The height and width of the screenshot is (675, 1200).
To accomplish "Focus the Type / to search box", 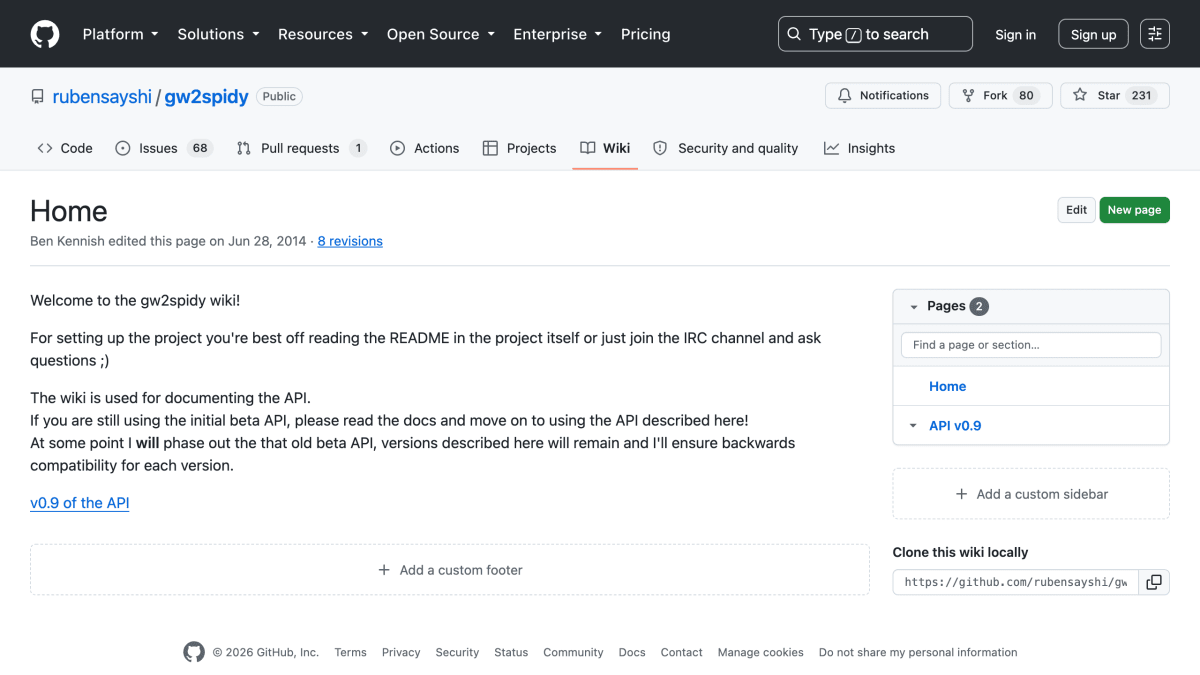I will [875, 34].
